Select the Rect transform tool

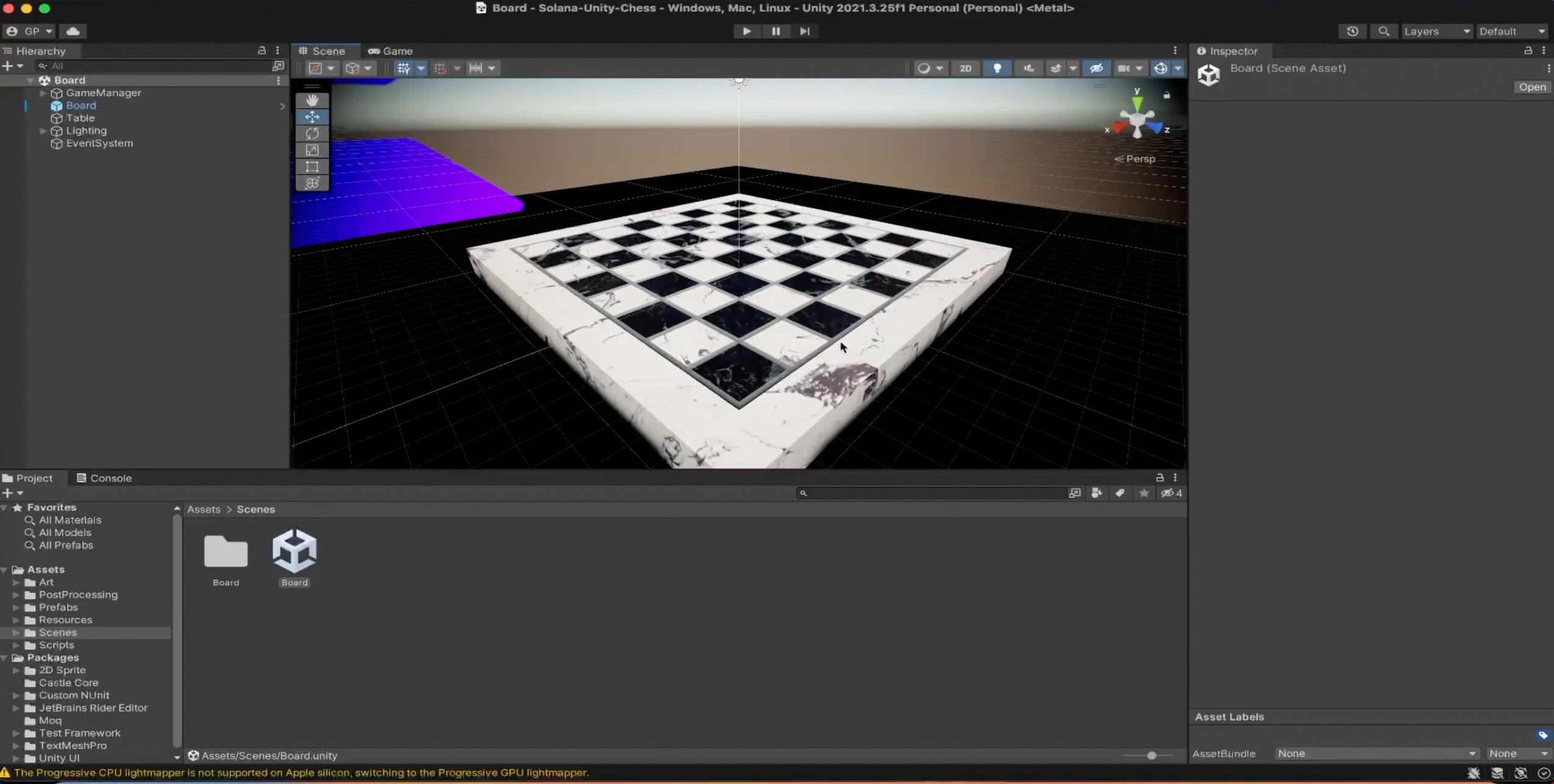pos(312,166)
